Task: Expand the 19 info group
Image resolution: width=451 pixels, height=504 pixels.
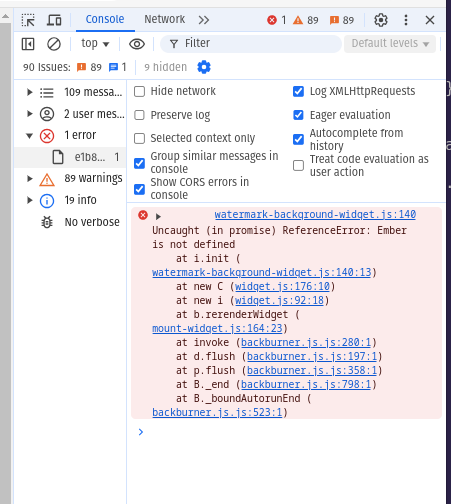Action: pos(29,200)
